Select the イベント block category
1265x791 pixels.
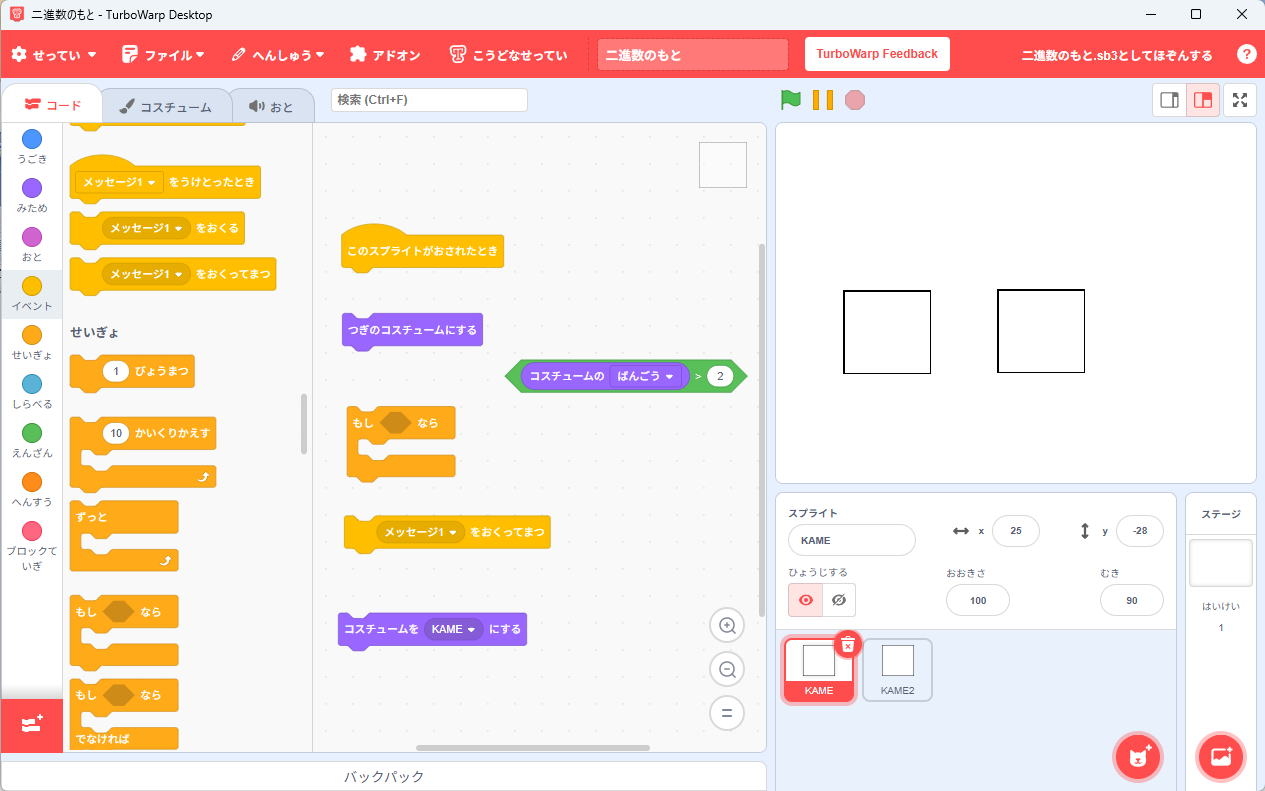click(x=32, y=294)
